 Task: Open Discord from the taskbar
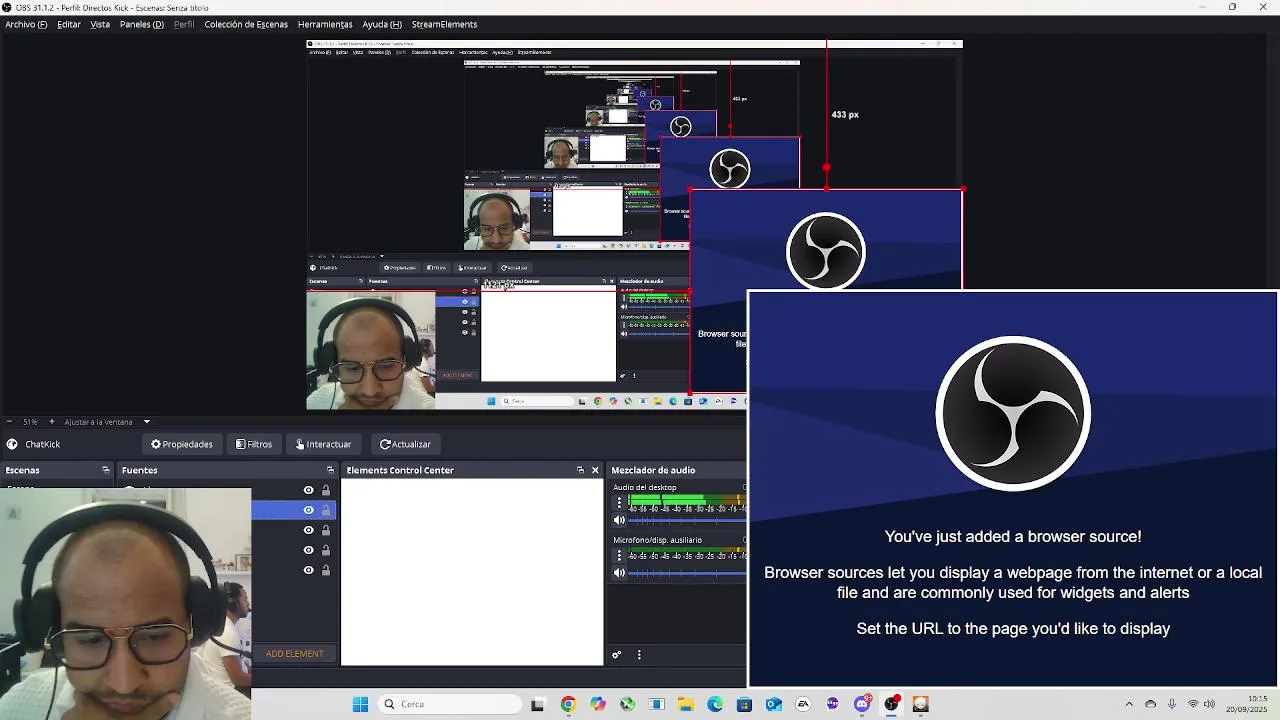862,704
